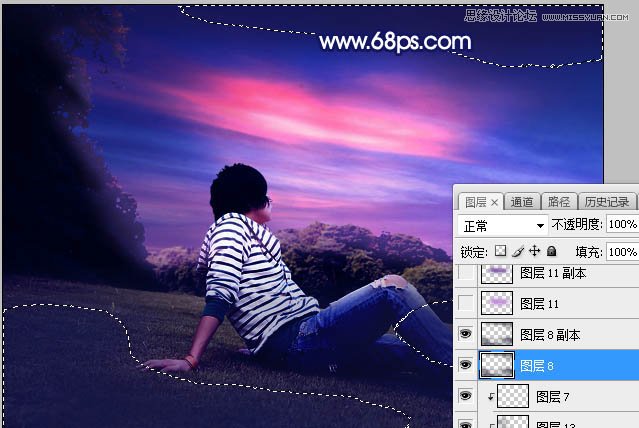Image resolution: width=639 pixels, height=428 pixels.
Task: Click the clipping mask arrow on 图层 7
Action: click(491, 396)
